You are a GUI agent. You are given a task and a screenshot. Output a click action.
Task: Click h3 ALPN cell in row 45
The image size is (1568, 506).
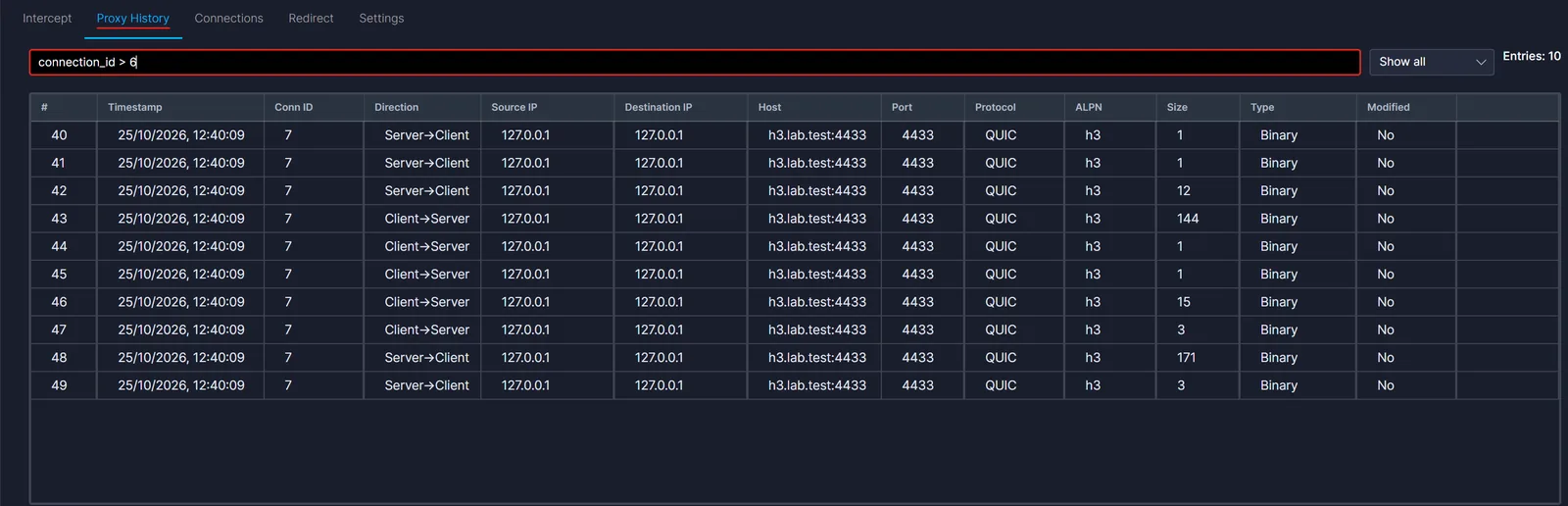(x=1093, y=274)
